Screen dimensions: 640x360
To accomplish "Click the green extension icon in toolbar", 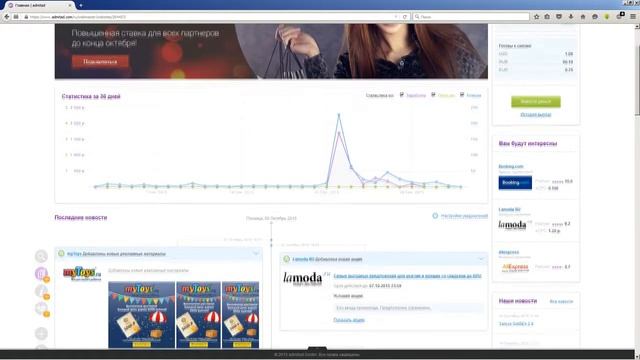I will point(607,17).
